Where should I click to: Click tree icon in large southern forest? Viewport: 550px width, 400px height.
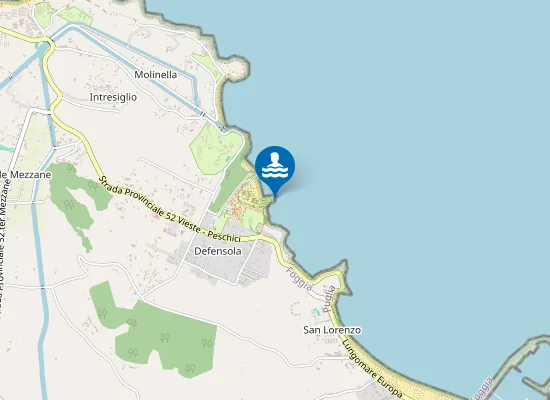[165, 338]
